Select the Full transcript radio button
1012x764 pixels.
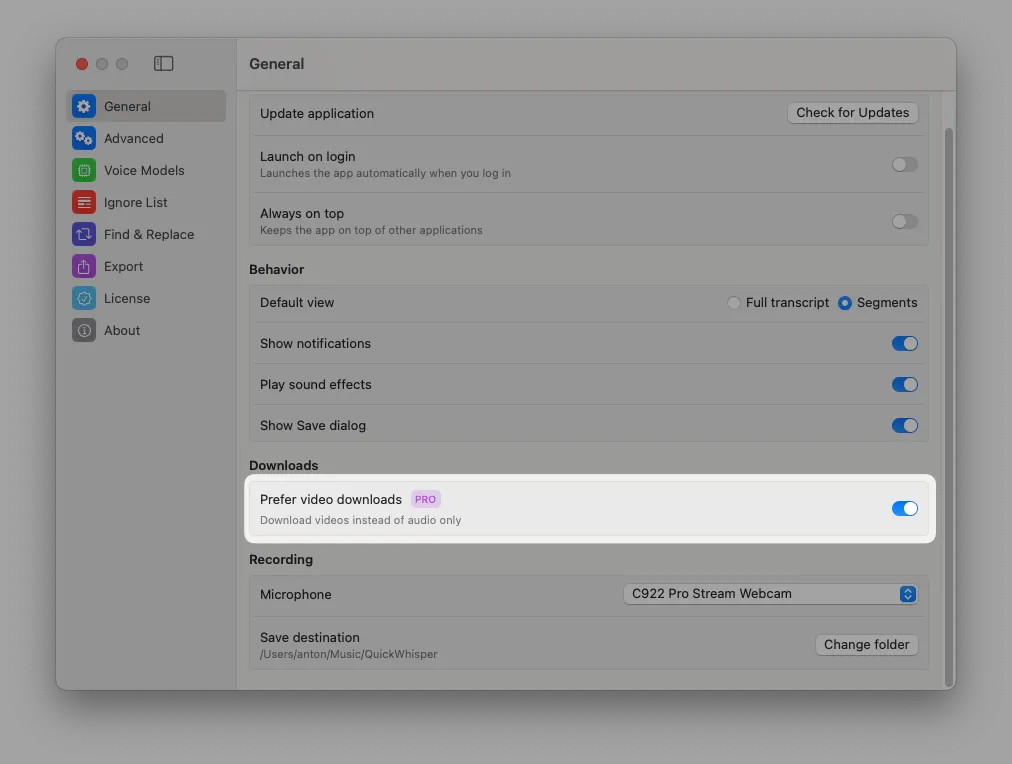click(x=734, y=303)
